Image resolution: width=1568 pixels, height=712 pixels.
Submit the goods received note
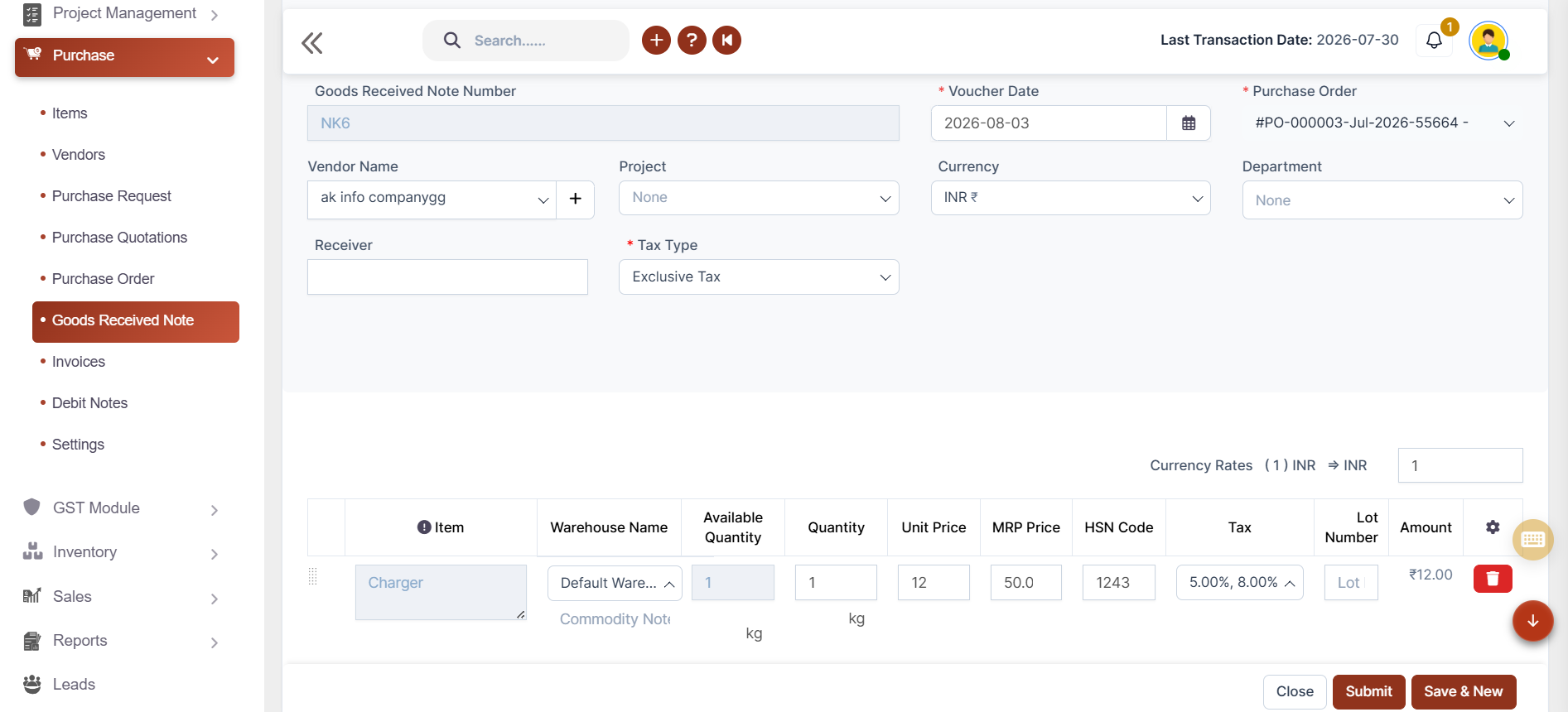[1368, 692]
